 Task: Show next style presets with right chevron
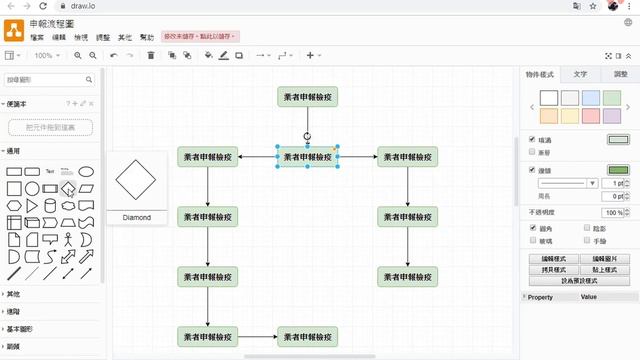628,107
